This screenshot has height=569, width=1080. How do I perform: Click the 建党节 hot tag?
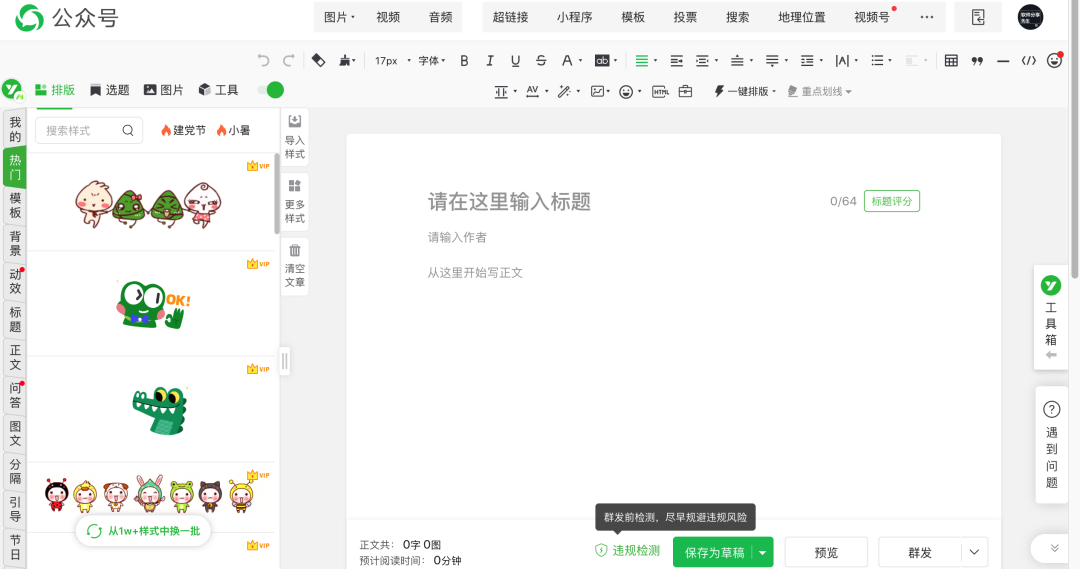point(183,130)
